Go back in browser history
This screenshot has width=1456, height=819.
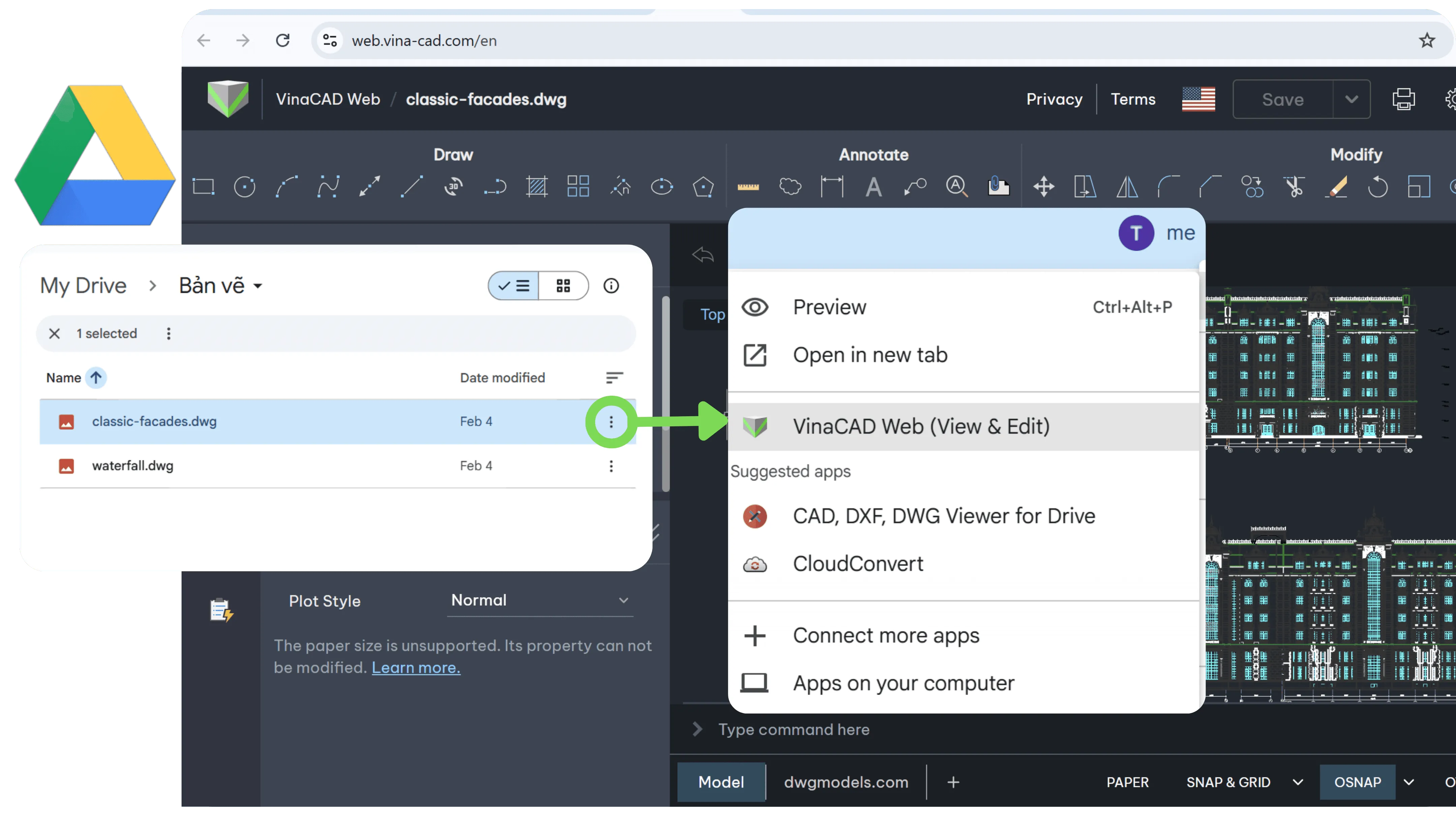tap(204, 41)
